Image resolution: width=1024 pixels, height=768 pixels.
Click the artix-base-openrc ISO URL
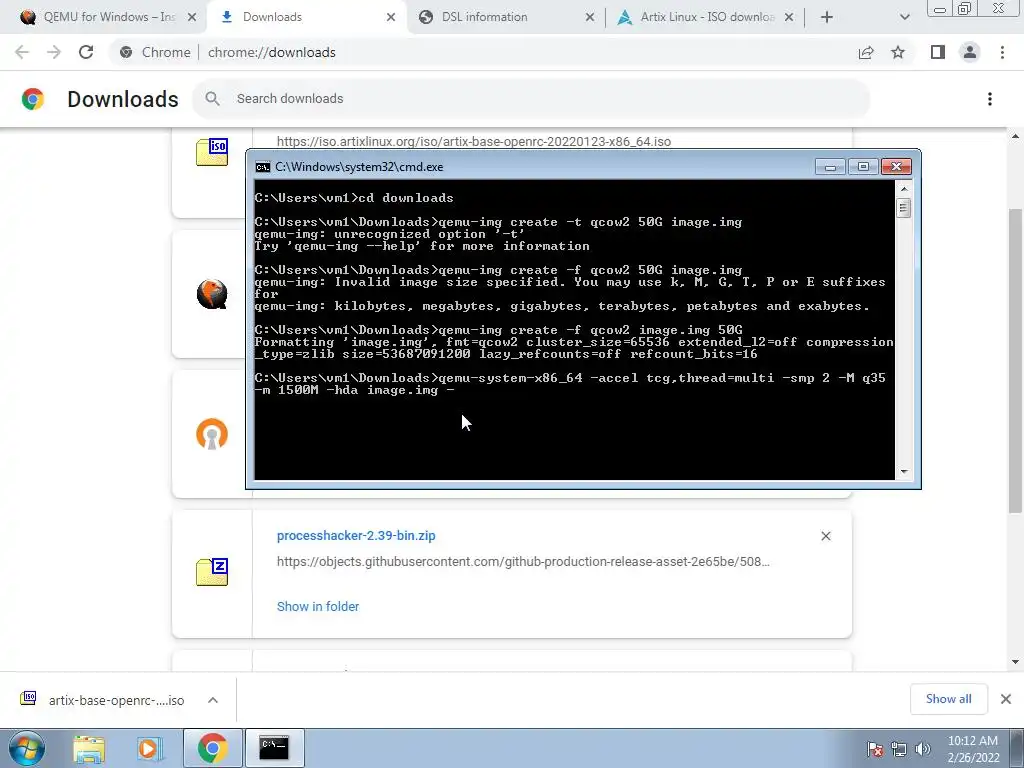click(x=473, y=142)
